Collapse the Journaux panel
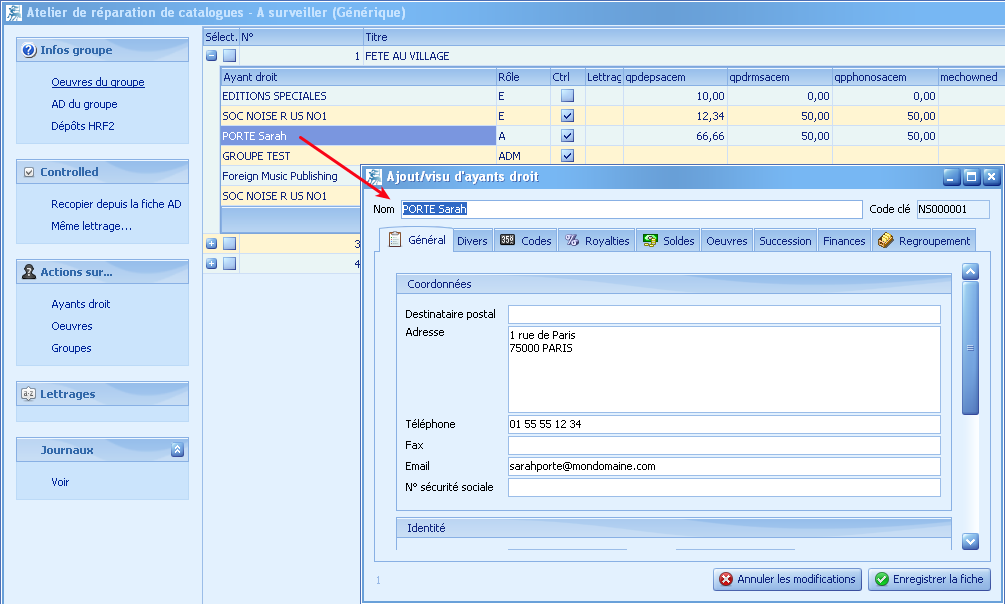Screen dimensions: 1005x604 click(x=178, y=449)
